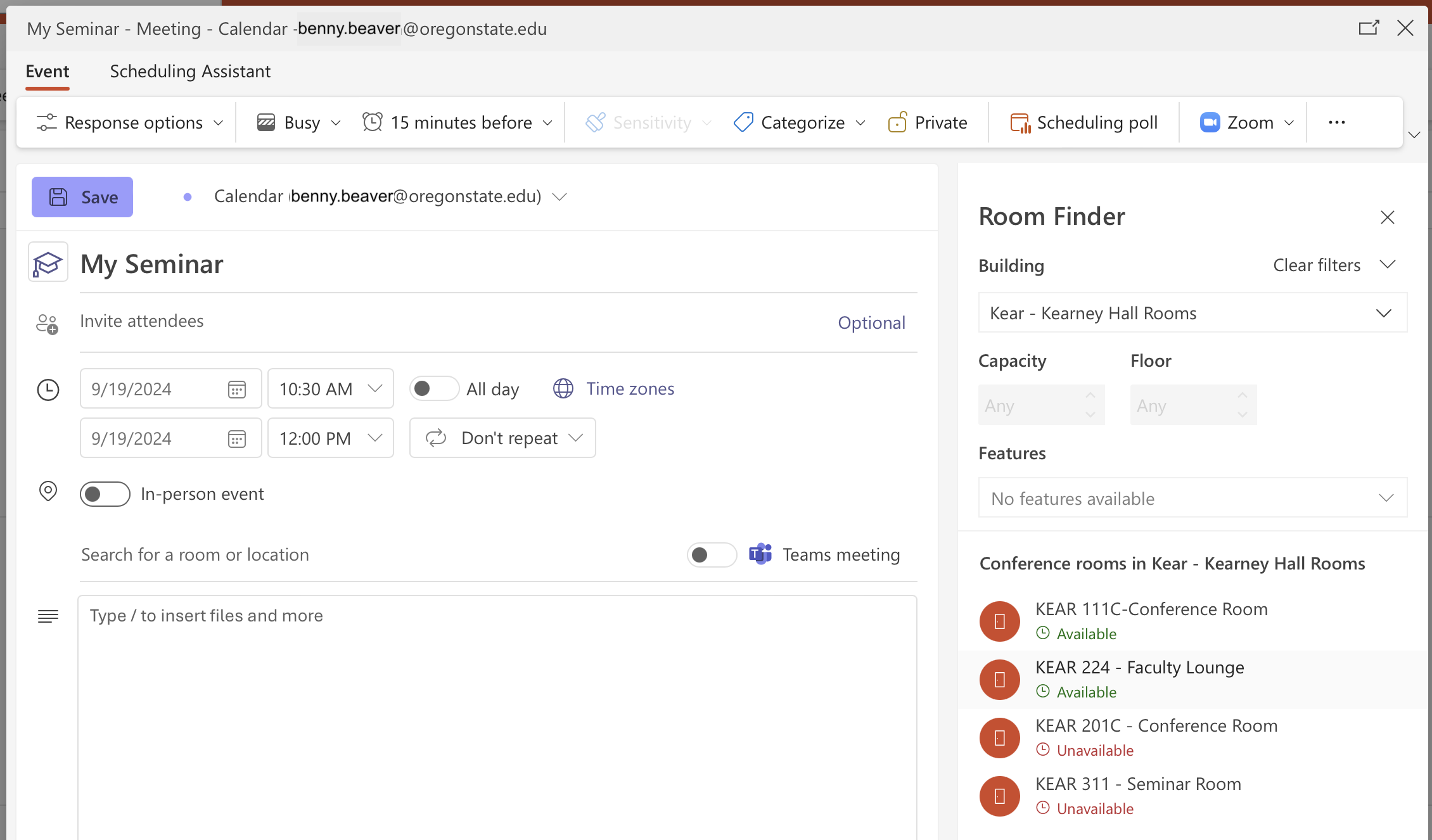Screen dimensions: 1432x840
Task: Collapse the Room Finder filters chevron
Action: 1388,265
